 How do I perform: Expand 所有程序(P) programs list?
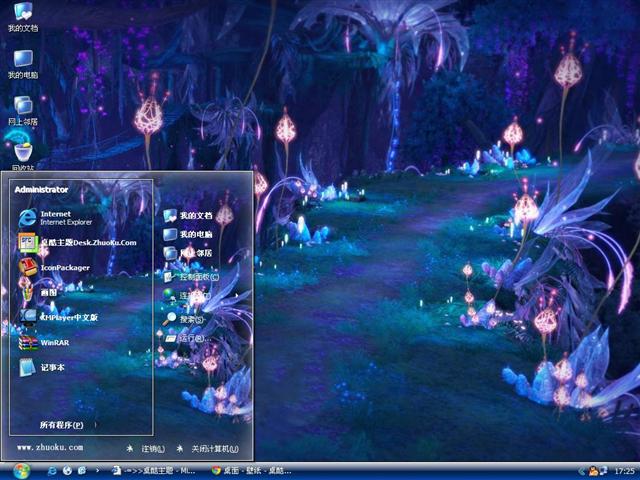68,425
